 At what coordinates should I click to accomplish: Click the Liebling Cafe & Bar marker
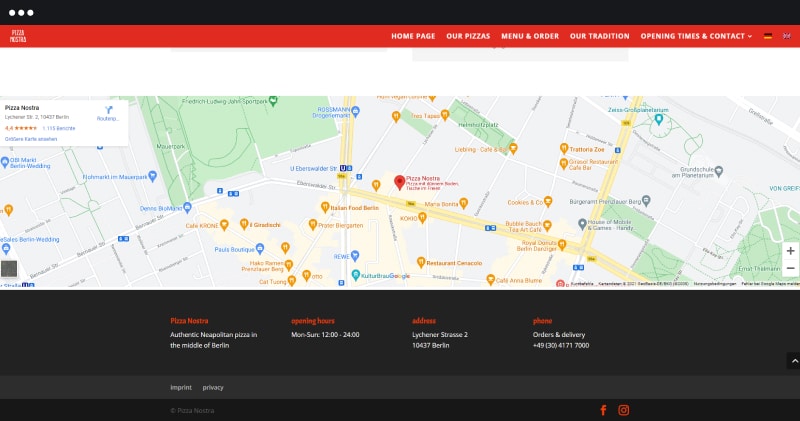(513, 148)
